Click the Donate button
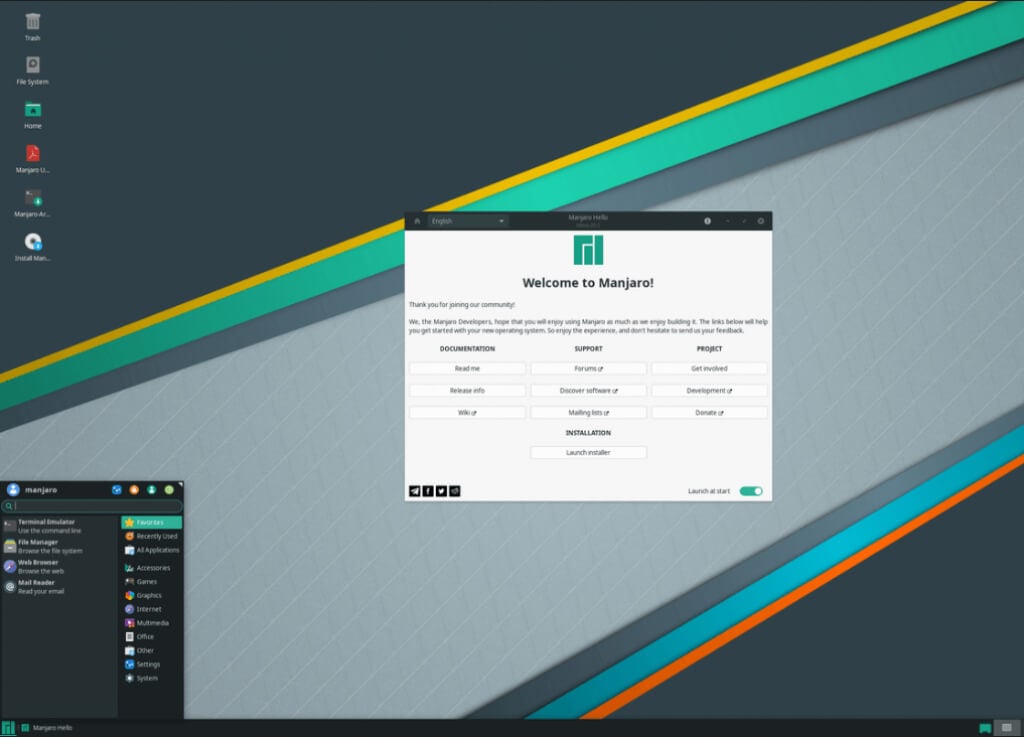 709,413
